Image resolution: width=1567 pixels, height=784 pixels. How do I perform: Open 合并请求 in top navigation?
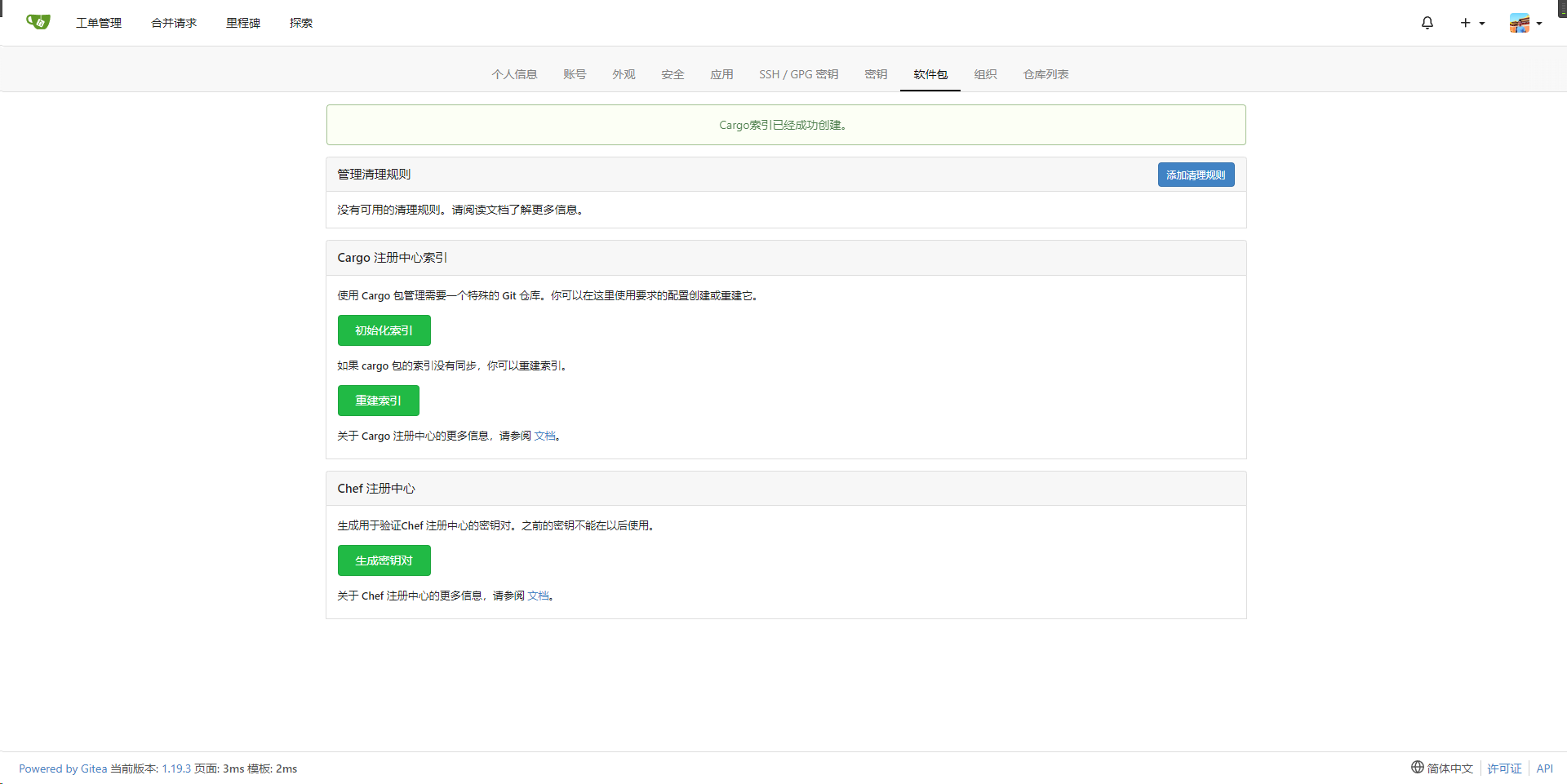[174, 23]
